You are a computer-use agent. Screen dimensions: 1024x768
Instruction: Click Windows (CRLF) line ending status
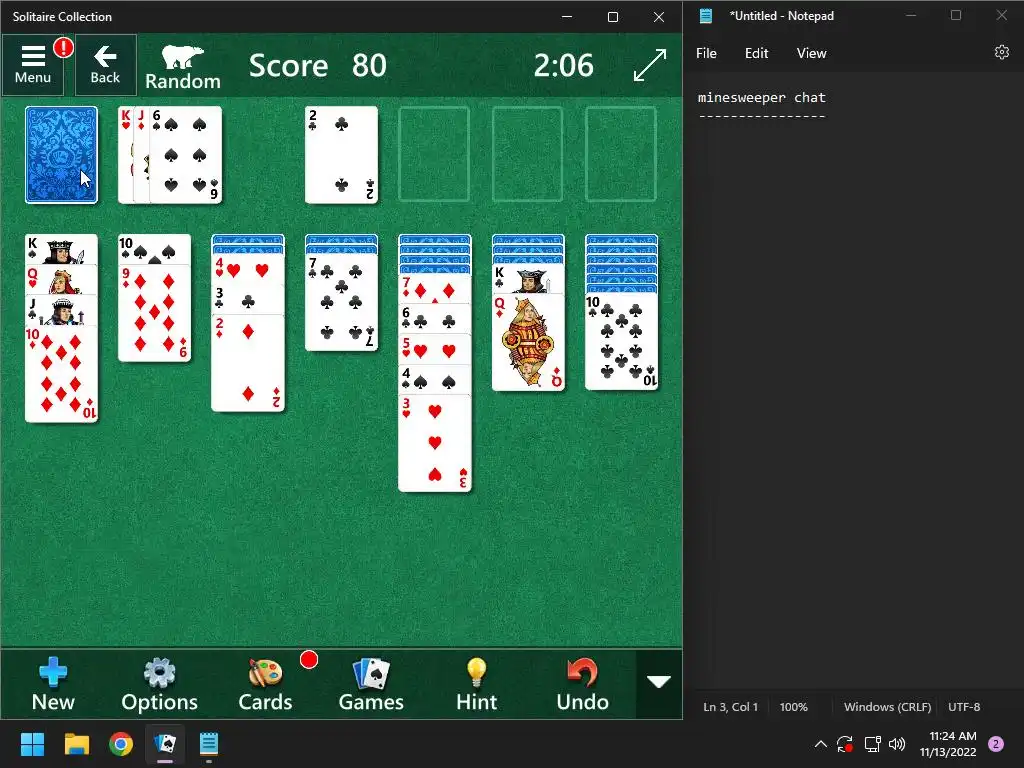click(887, 707)
